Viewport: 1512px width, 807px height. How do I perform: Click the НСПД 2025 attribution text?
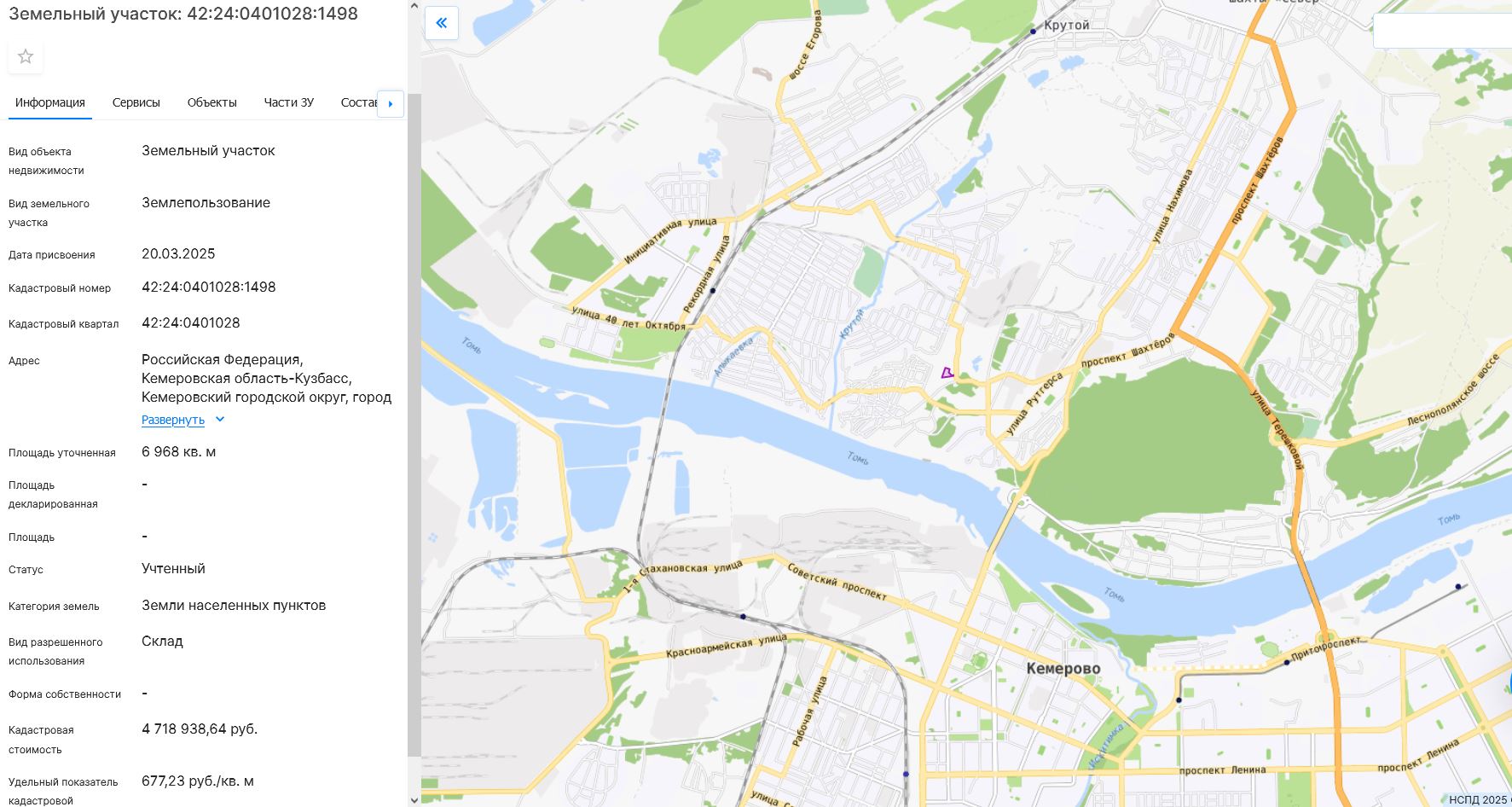point(1478,799)
